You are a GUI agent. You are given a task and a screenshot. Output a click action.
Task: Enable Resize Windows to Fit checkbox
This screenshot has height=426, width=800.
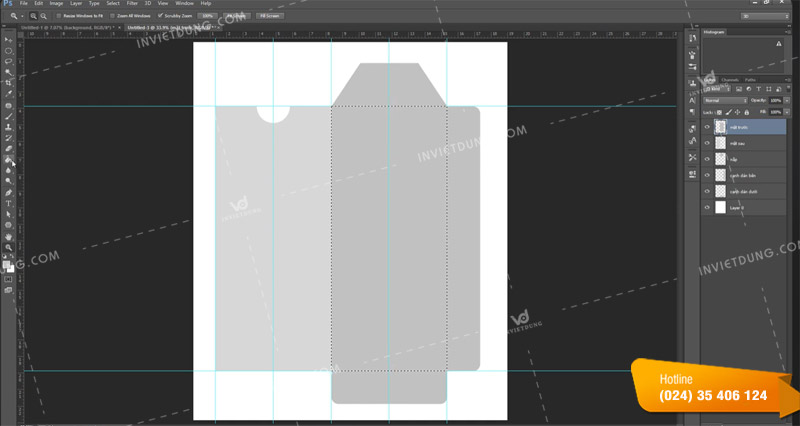58,16
